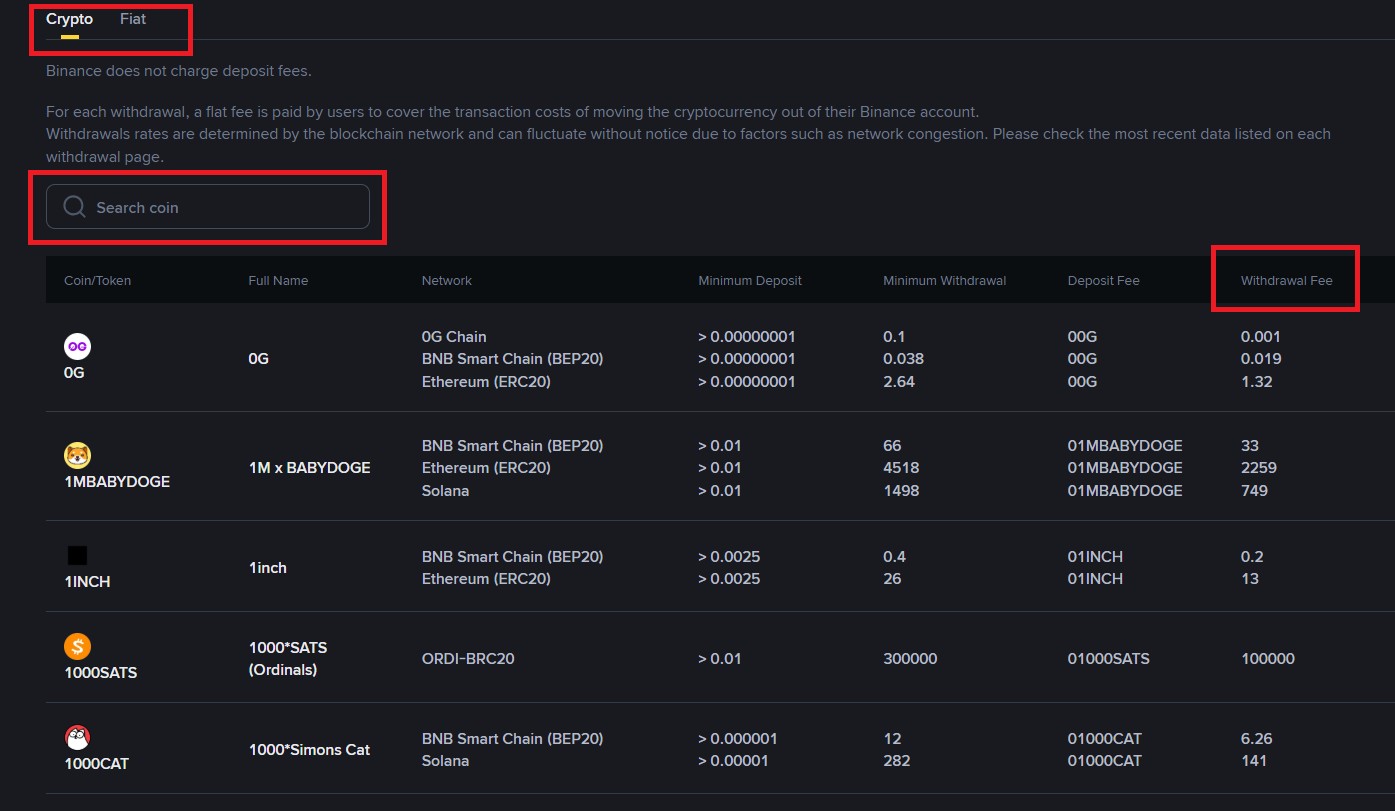
Task: Click the 1MBABYDOGE Shiba dog logo
Action: [77, 456]
